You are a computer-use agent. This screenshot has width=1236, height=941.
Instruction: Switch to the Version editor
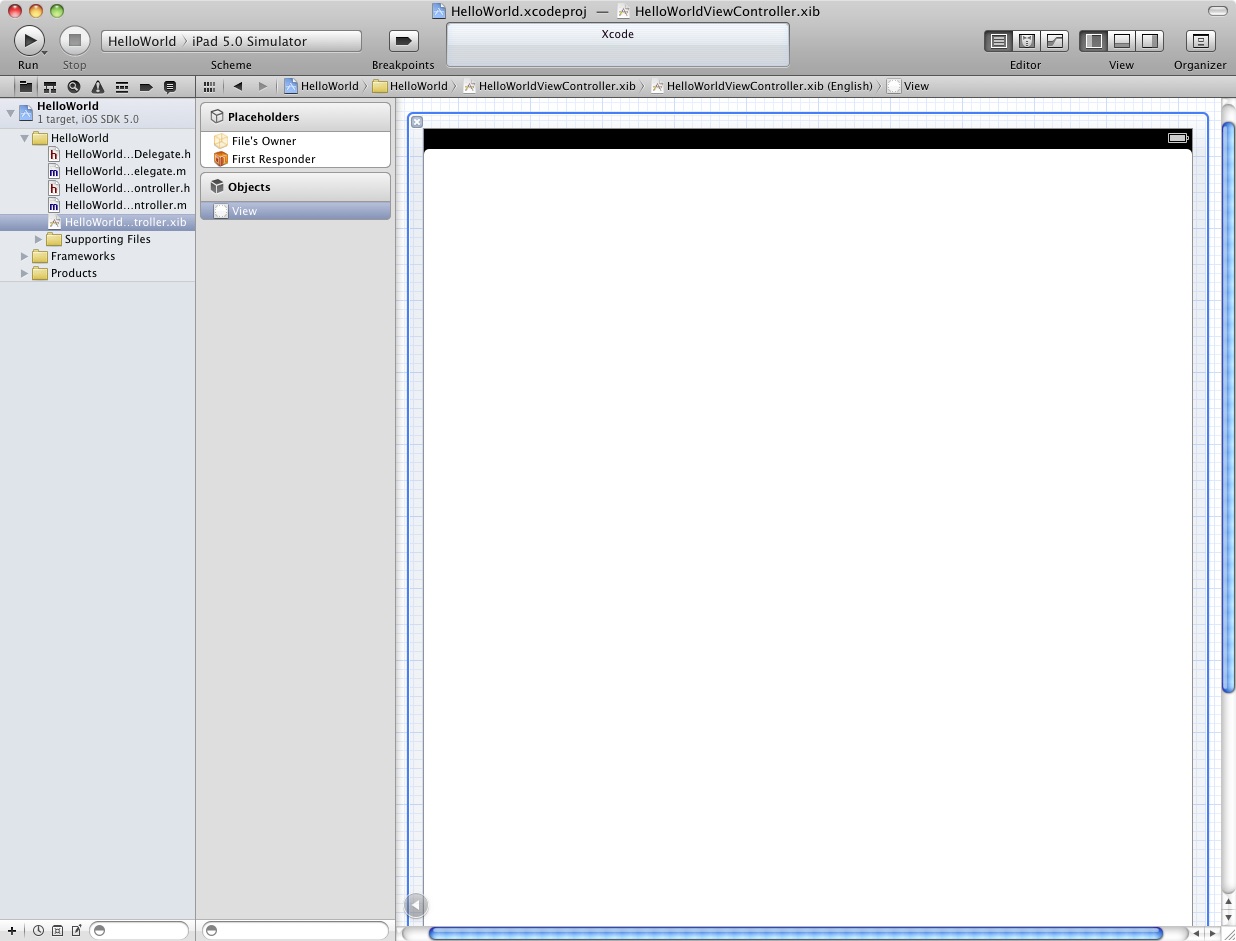pos(1054,41)
